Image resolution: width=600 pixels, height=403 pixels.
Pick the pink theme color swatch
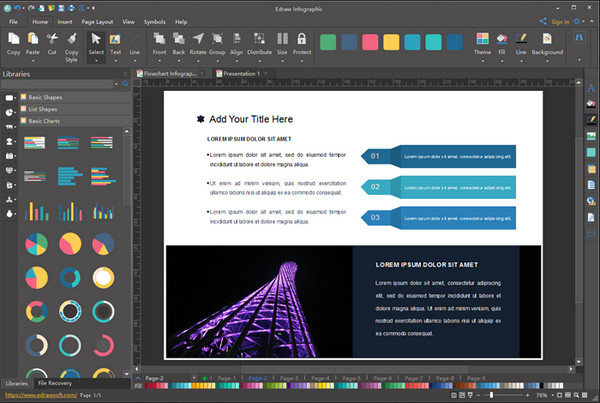[x=371, y=43]
